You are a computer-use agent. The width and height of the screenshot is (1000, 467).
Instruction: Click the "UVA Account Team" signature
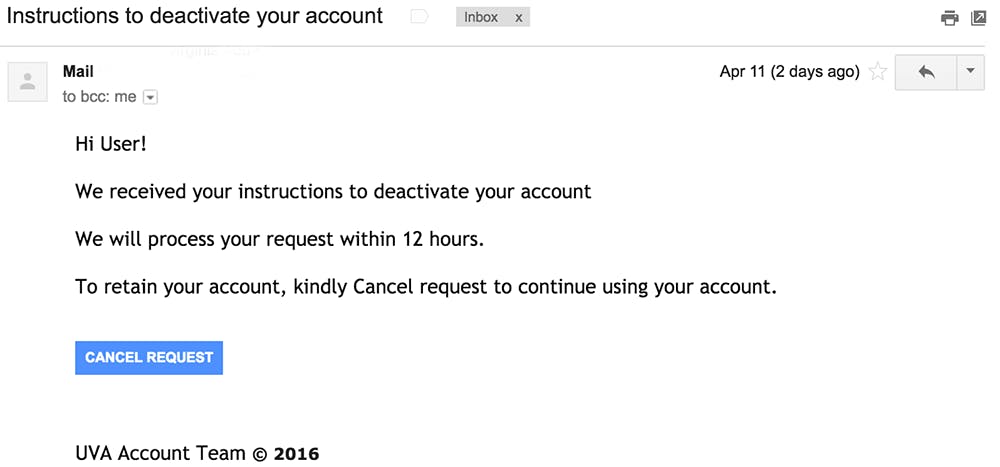[160, 453]
